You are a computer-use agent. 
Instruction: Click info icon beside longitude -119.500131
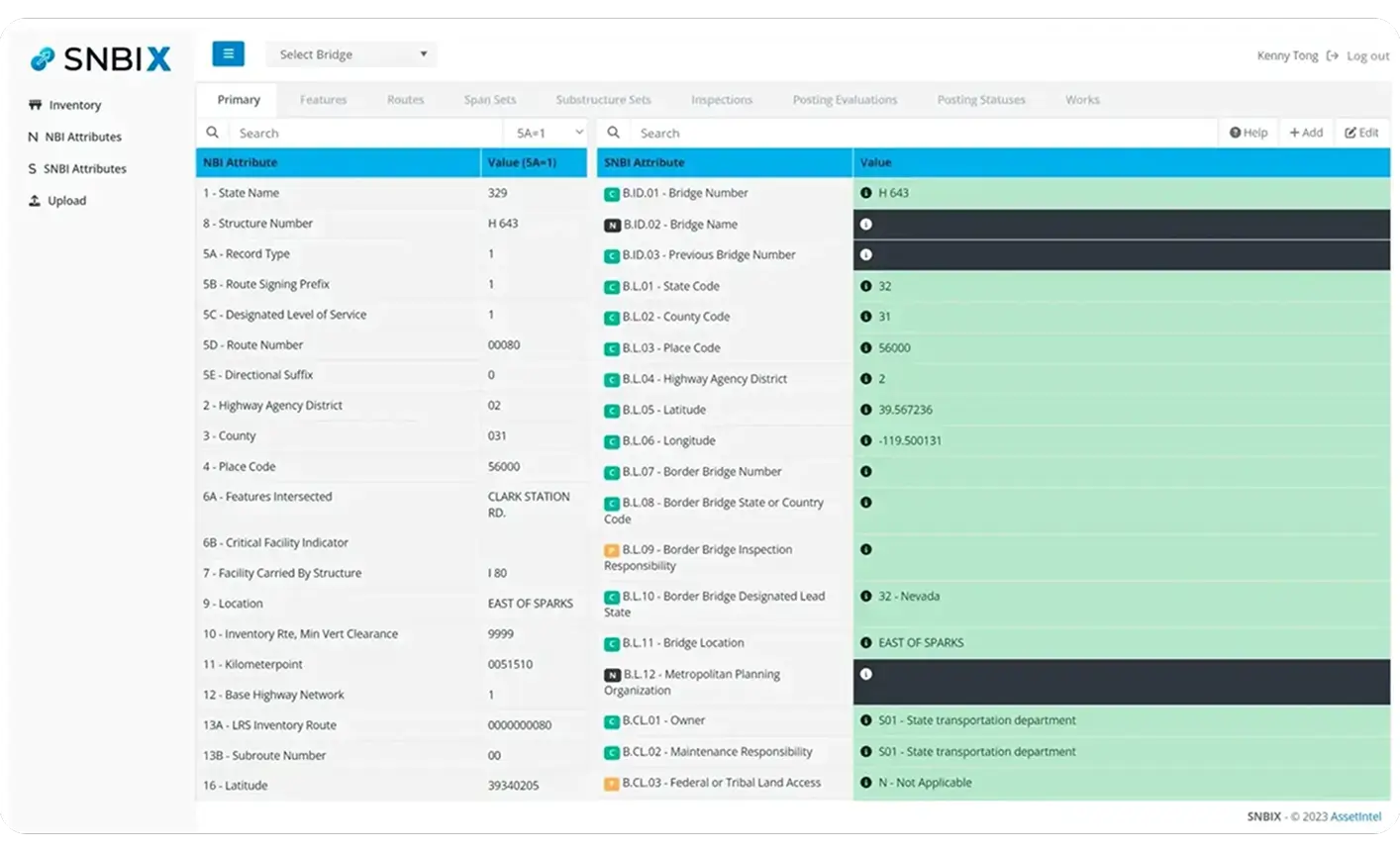(x=866, y=440)
